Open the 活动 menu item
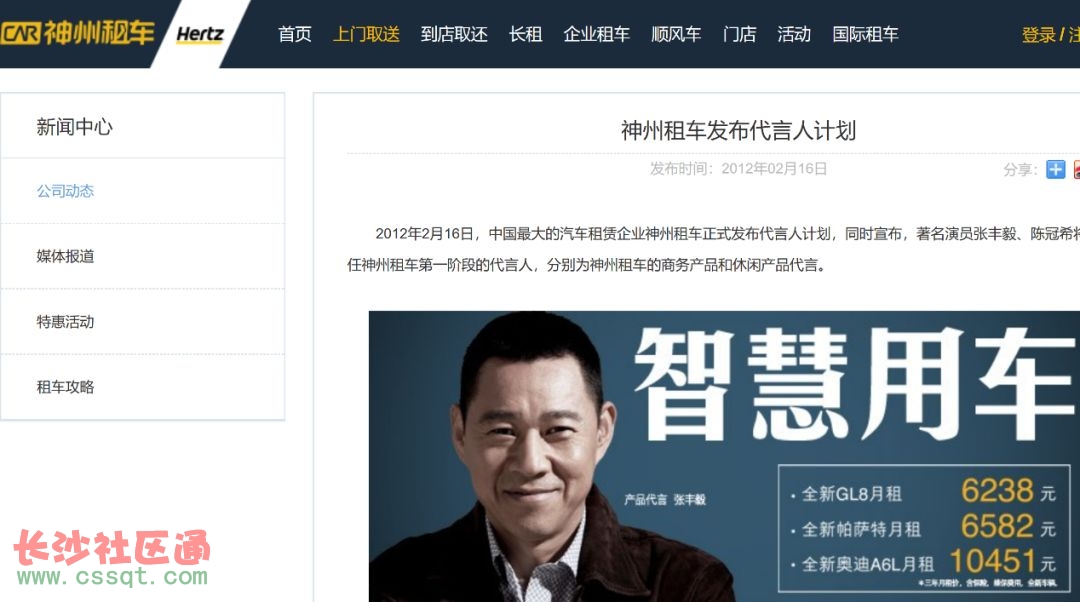Screen dimensions: 1080x602 coord(794,34)
